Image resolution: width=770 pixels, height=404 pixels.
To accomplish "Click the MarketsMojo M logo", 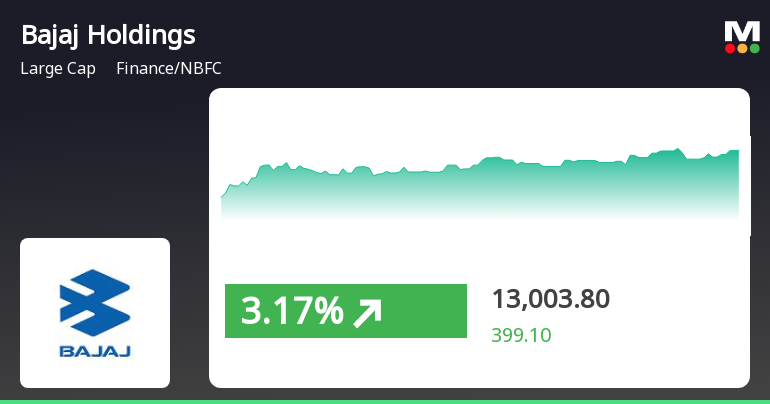I will coord(742,31).
